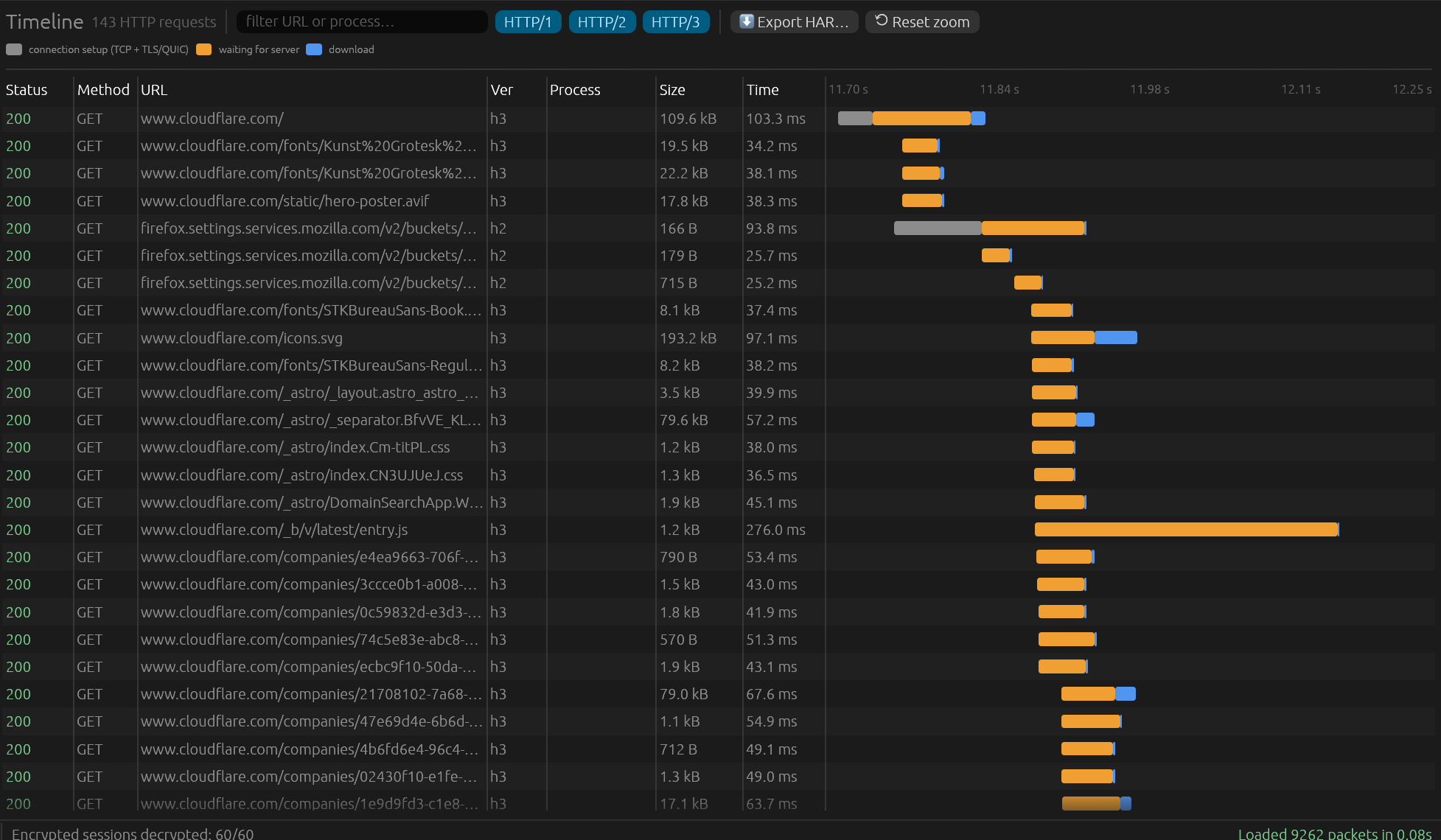Click the 276.0 ms timeline bar
The width and height of the screenshot is (1441, 840).
click(x=1187, y=530)
